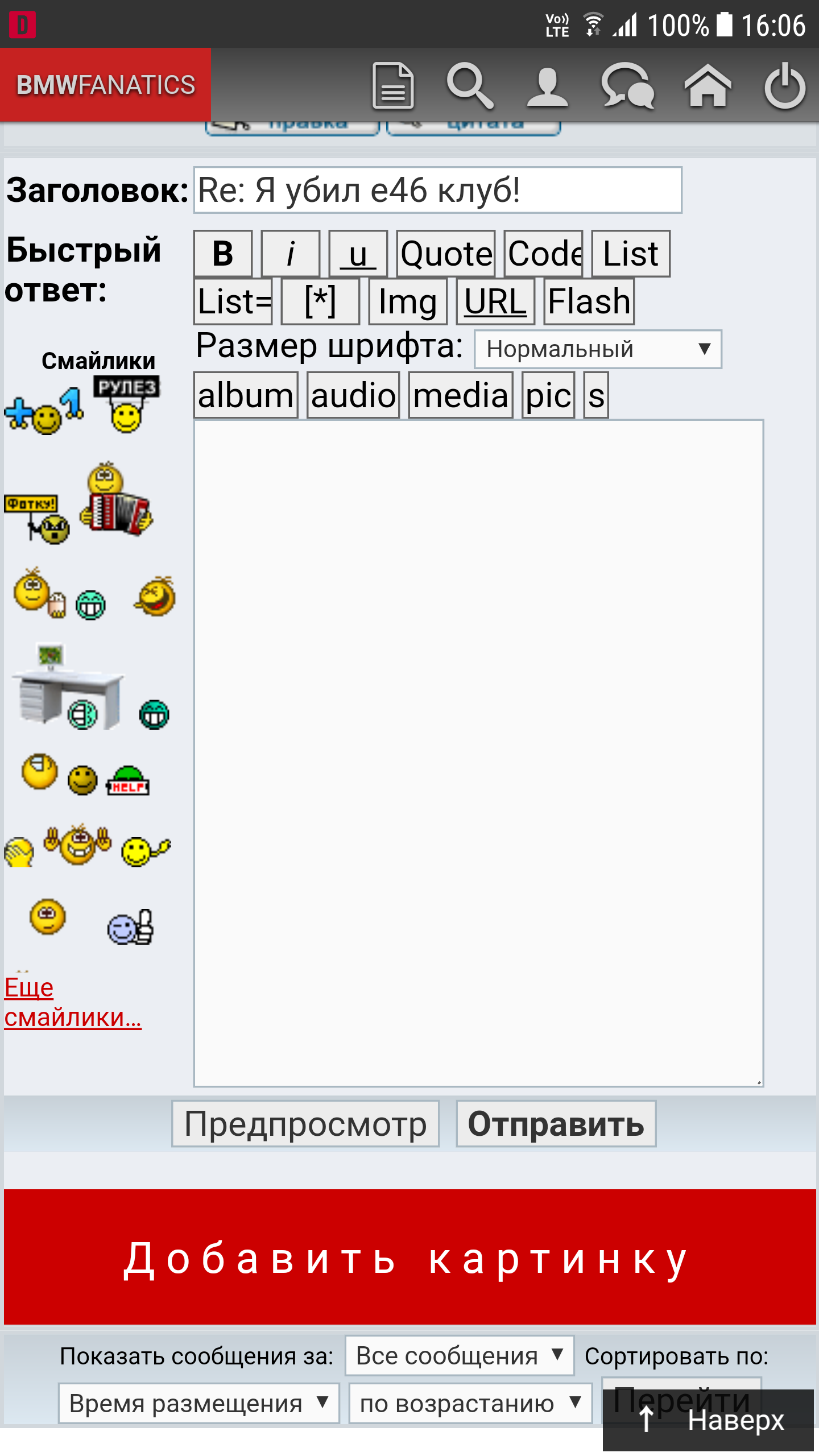The width and height of the screenshot is (819, 1456).
Task: Tap the Добавить картинку red banner
Action: coord(410,1256)
